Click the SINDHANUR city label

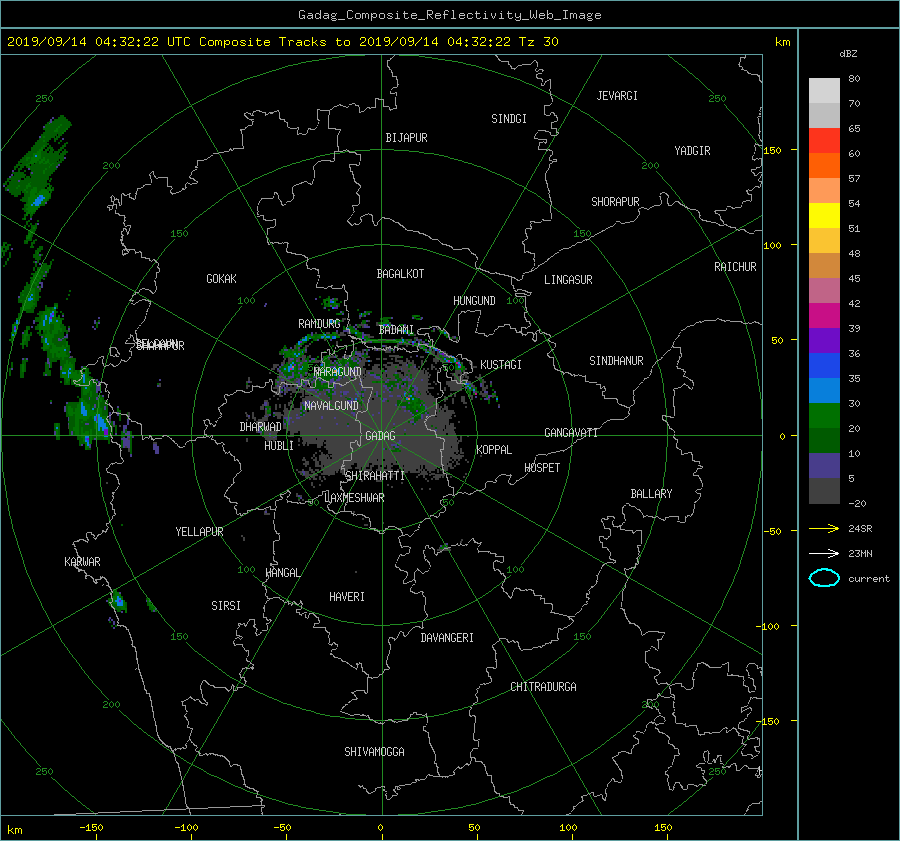click(x=616, y=361)
